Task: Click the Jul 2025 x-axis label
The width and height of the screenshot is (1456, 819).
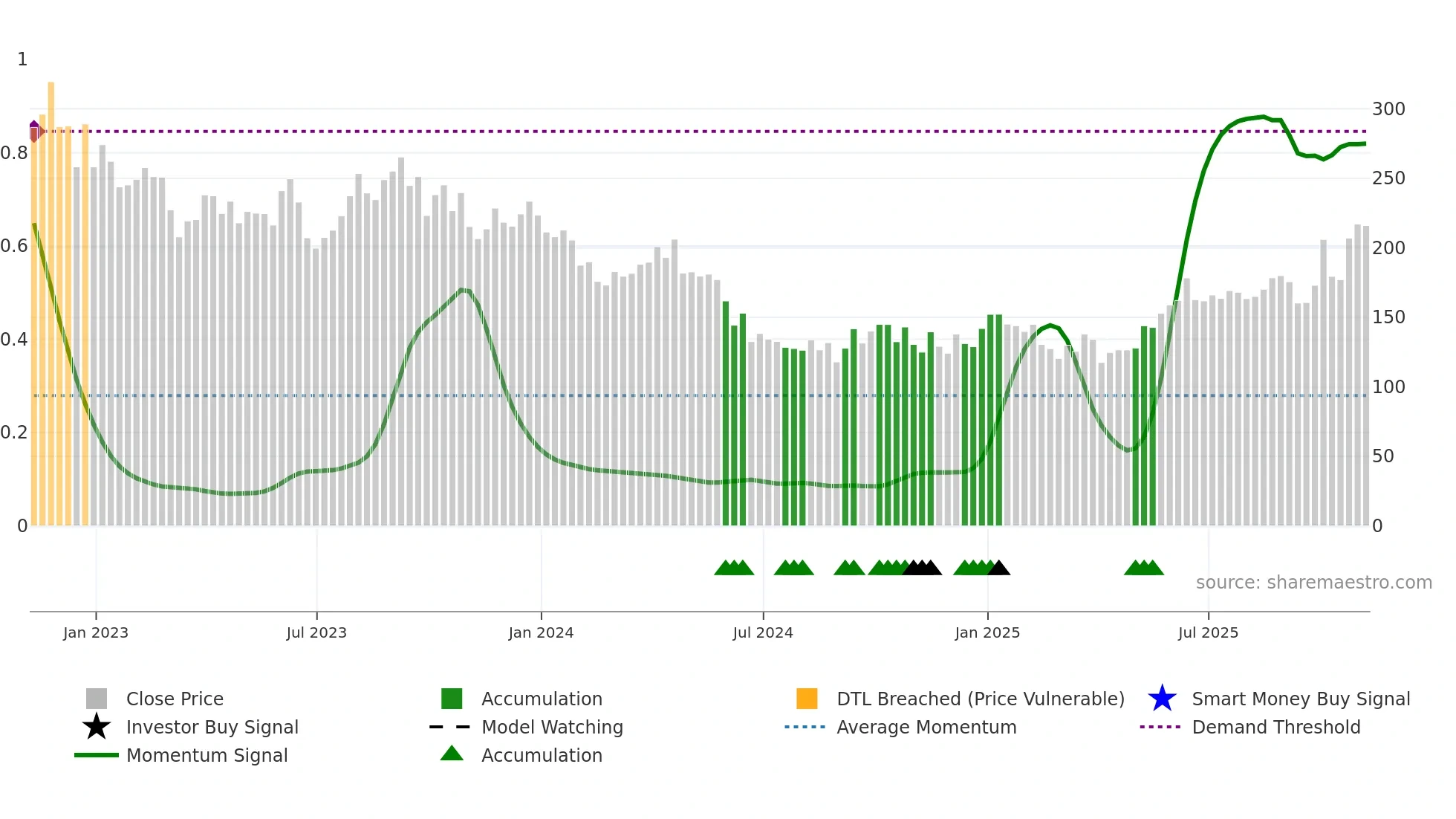Action: click(1208, 632)
